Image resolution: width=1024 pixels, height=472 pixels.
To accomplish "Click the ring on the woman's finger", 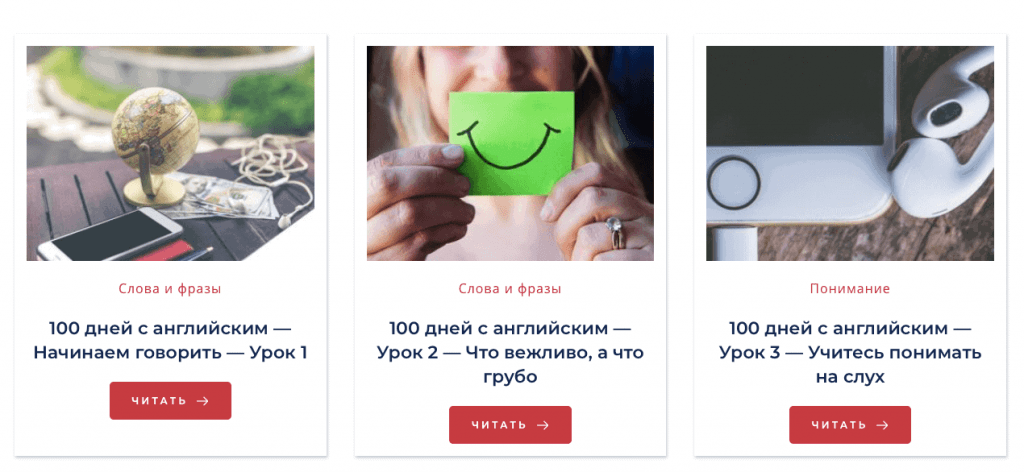I will point(616,232).
